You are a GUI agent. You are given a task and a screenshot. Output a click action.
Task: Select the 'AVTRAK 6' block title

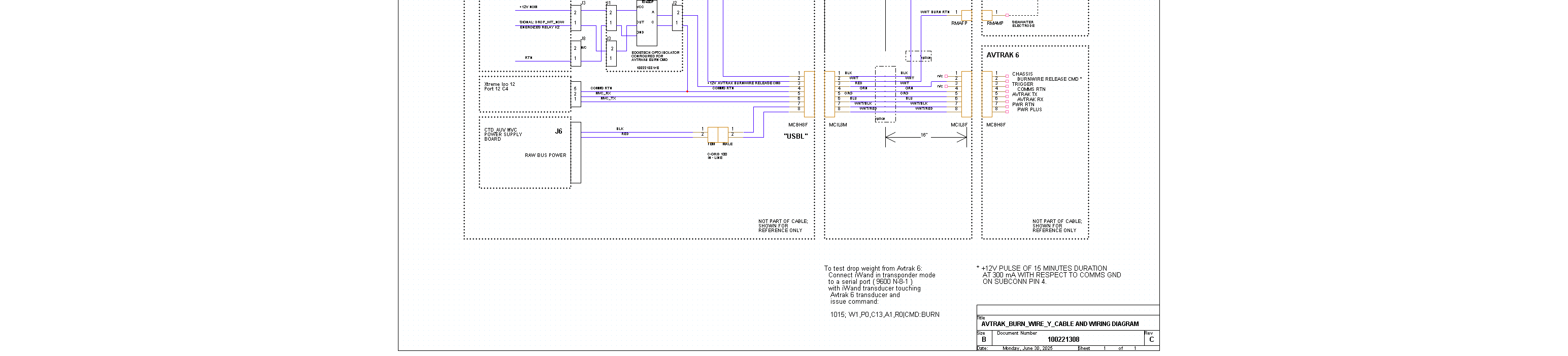click(x=1003, y=55)
